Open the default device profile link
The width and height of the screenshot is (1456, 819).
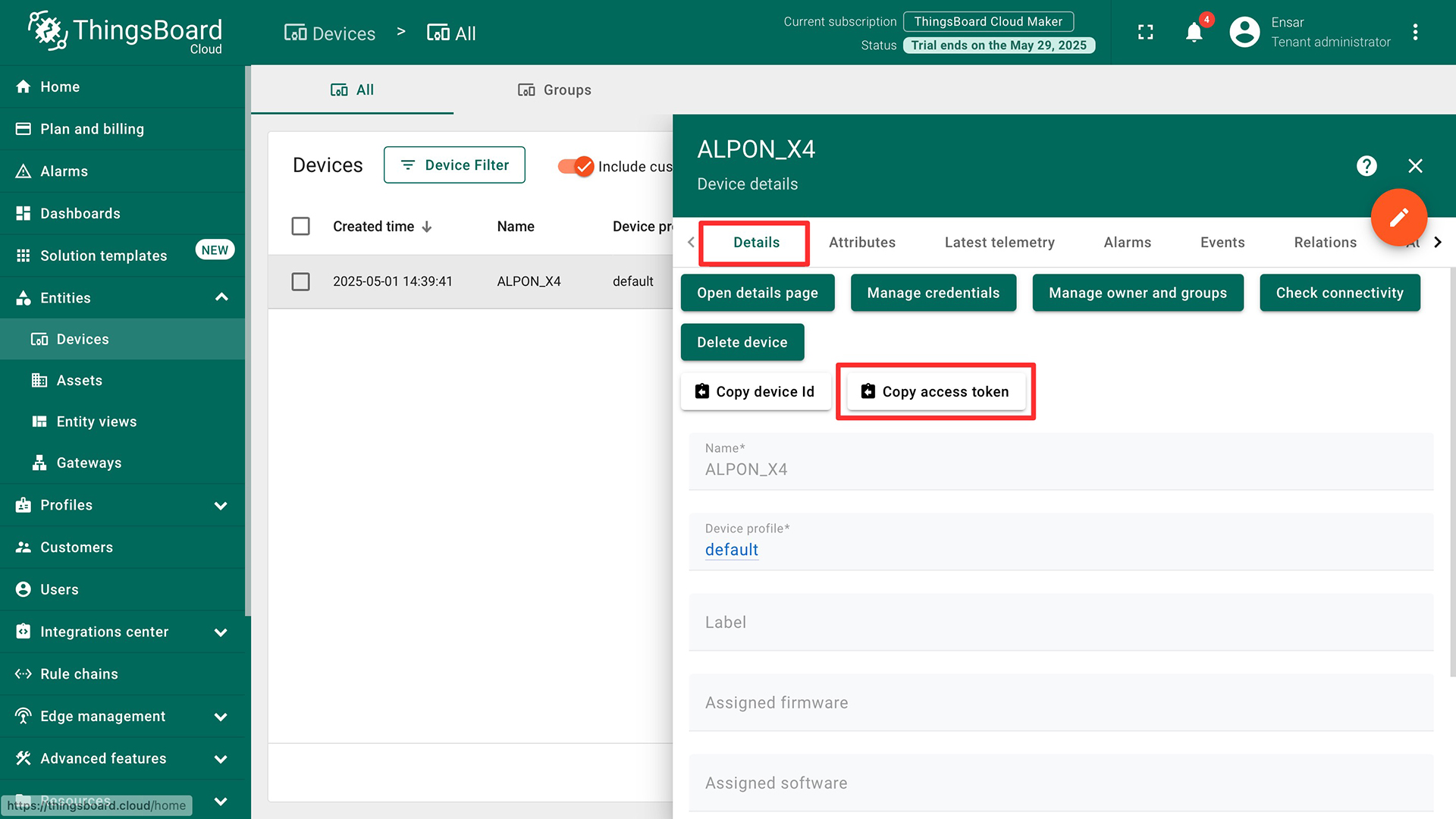(x=731, y=550)
